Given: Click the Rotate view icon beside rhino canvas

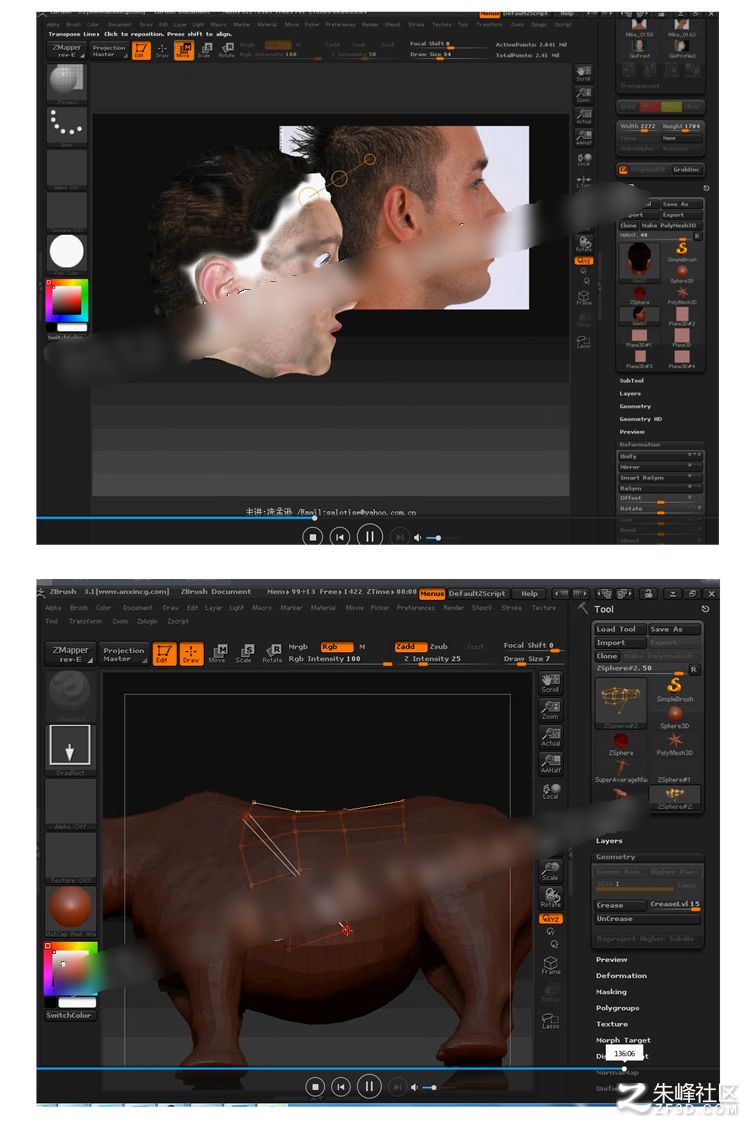Looking at the screenshot, I should click(x=550, y=898).
